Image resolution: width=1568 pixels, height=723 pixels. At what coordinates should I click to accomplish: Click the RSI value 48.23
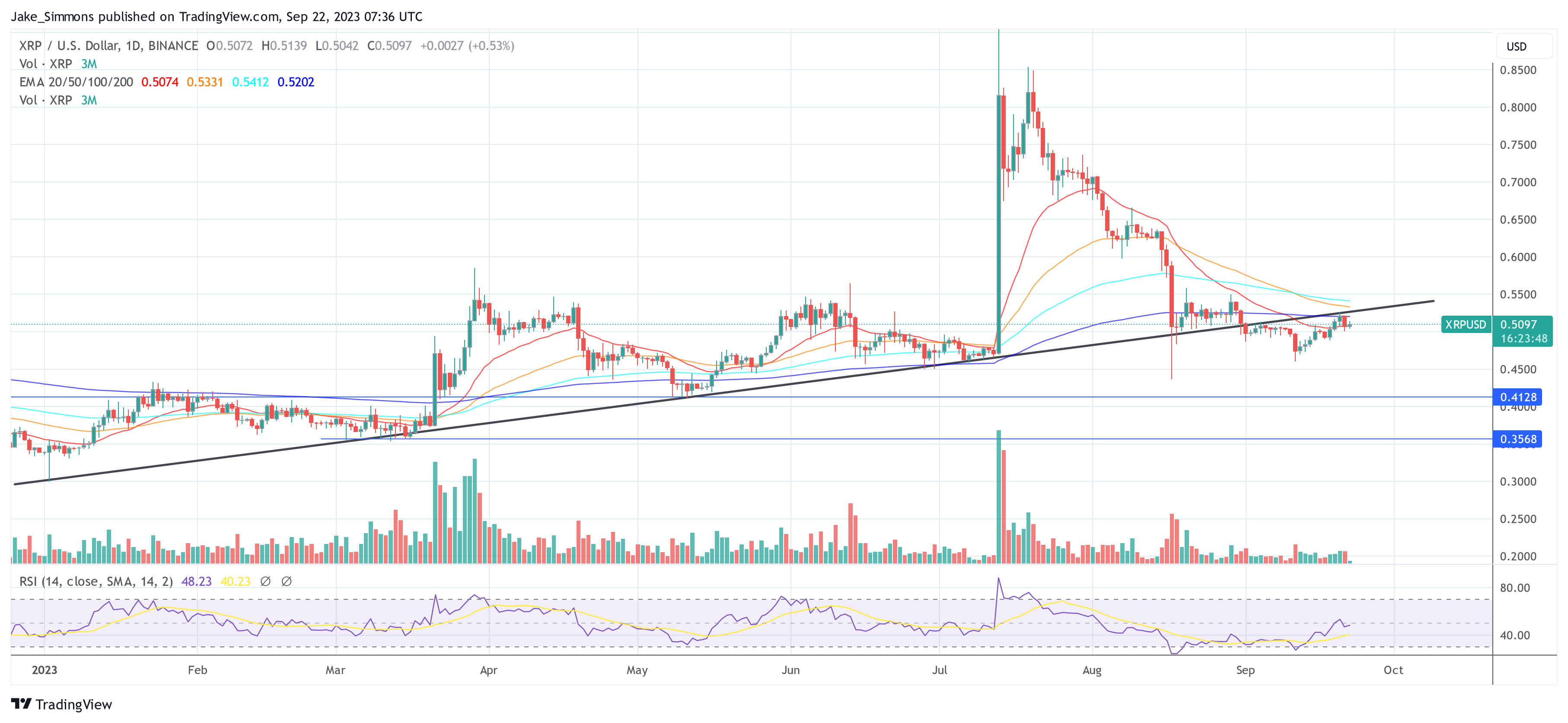point(197,582)
